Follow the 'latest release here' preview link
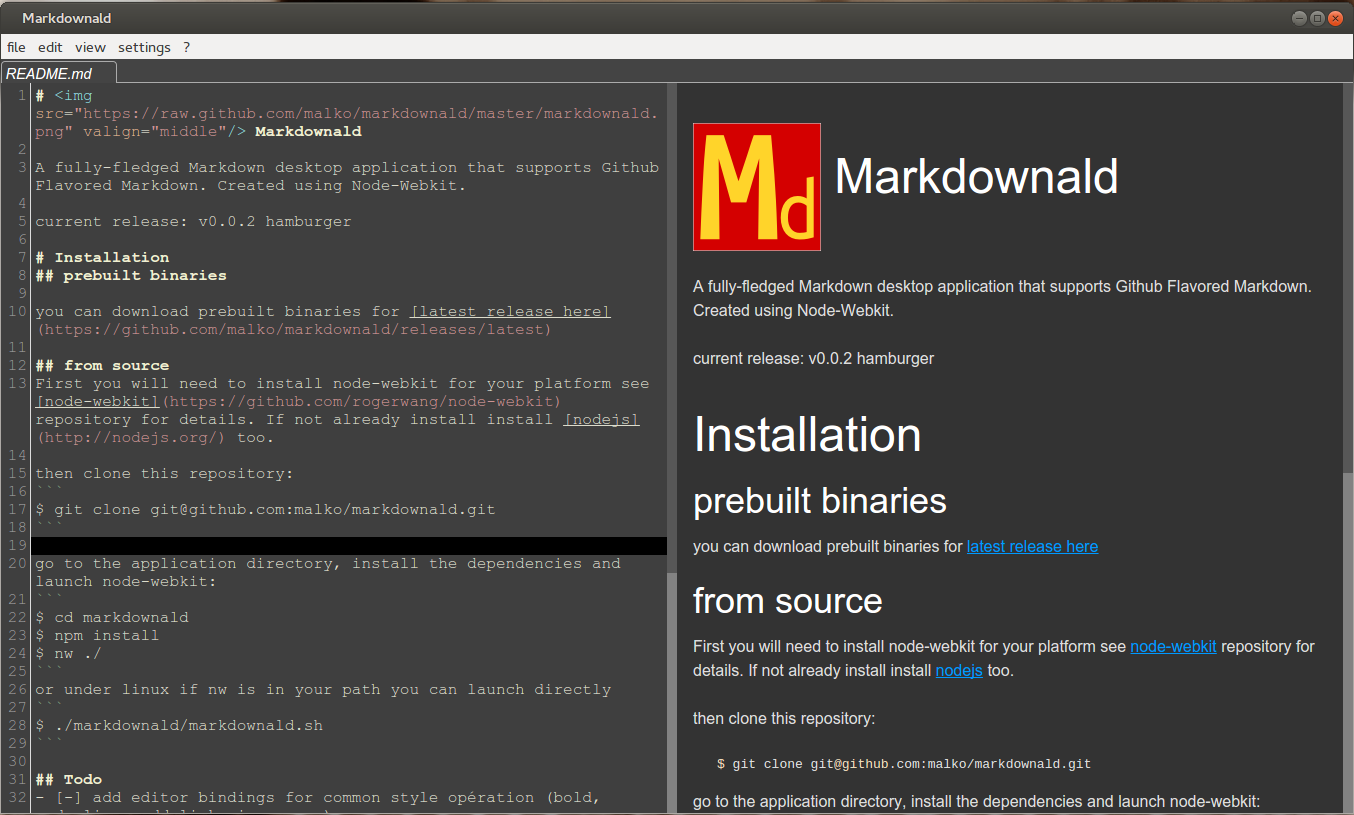The height and width of the screenshot is (815, 1354). (x=1032, y=546)
